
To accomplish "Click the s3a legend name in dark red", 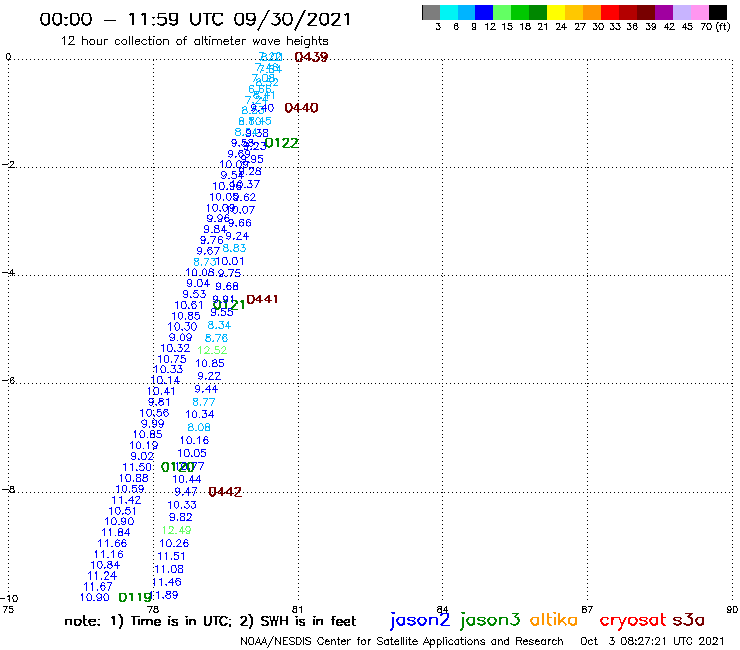I will (x=689, y=620).
